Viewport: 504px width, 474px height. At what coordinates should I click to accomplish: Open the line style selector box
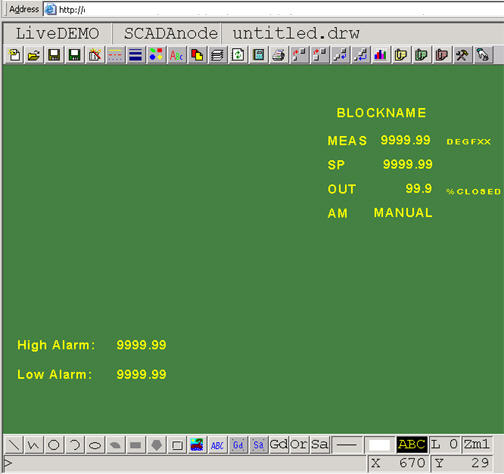click(x=347, y=445)
